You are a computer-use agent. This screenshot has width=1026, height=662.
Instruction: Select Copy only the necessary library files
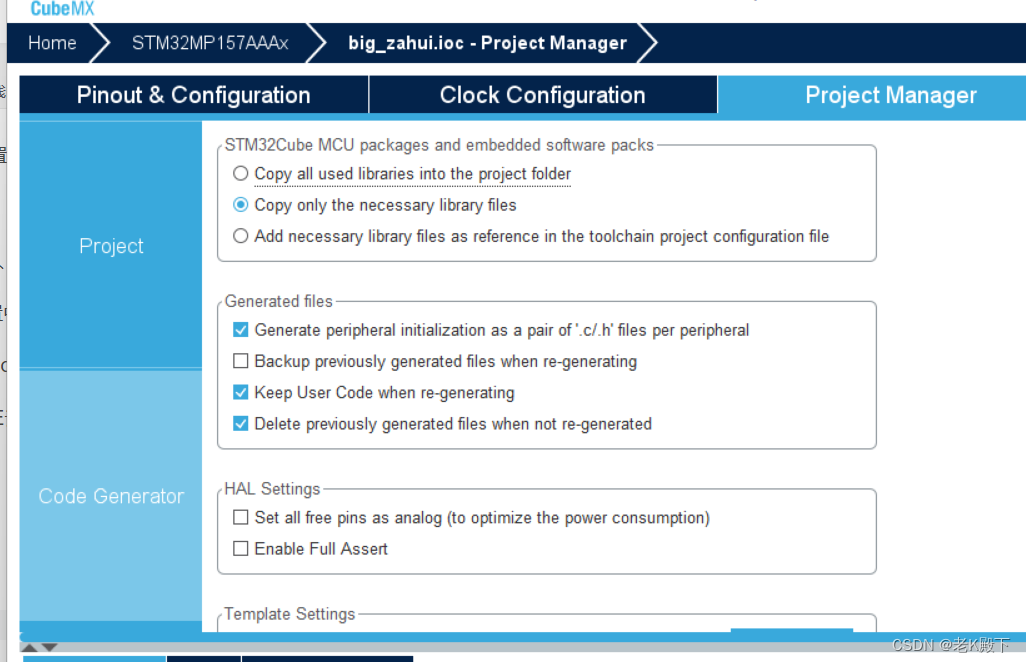coord(240,205)
